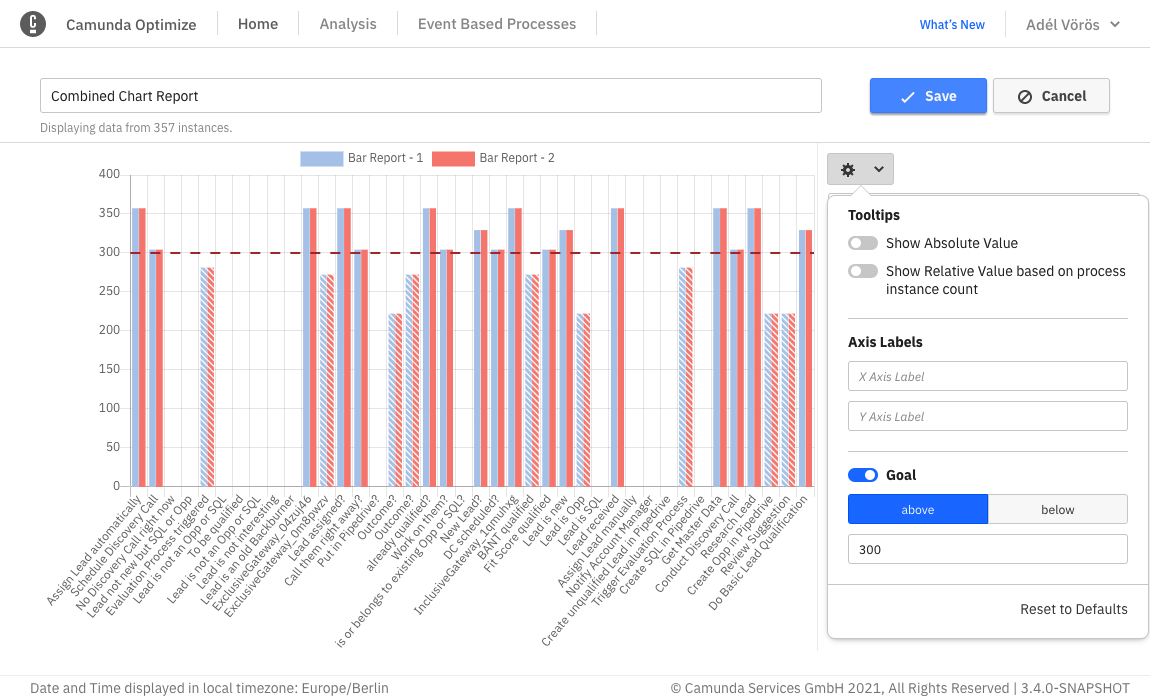Disable the Goal toggle

[862, 475]
